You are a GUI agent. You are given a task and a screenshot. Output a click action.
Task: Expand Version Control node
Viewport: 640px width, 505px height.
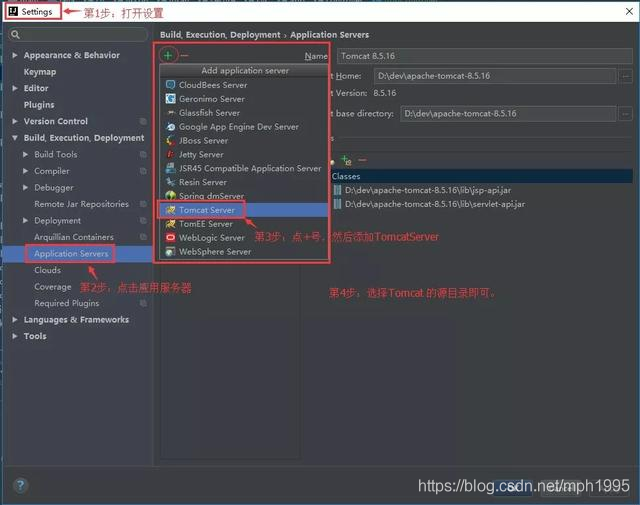(15, 121)
